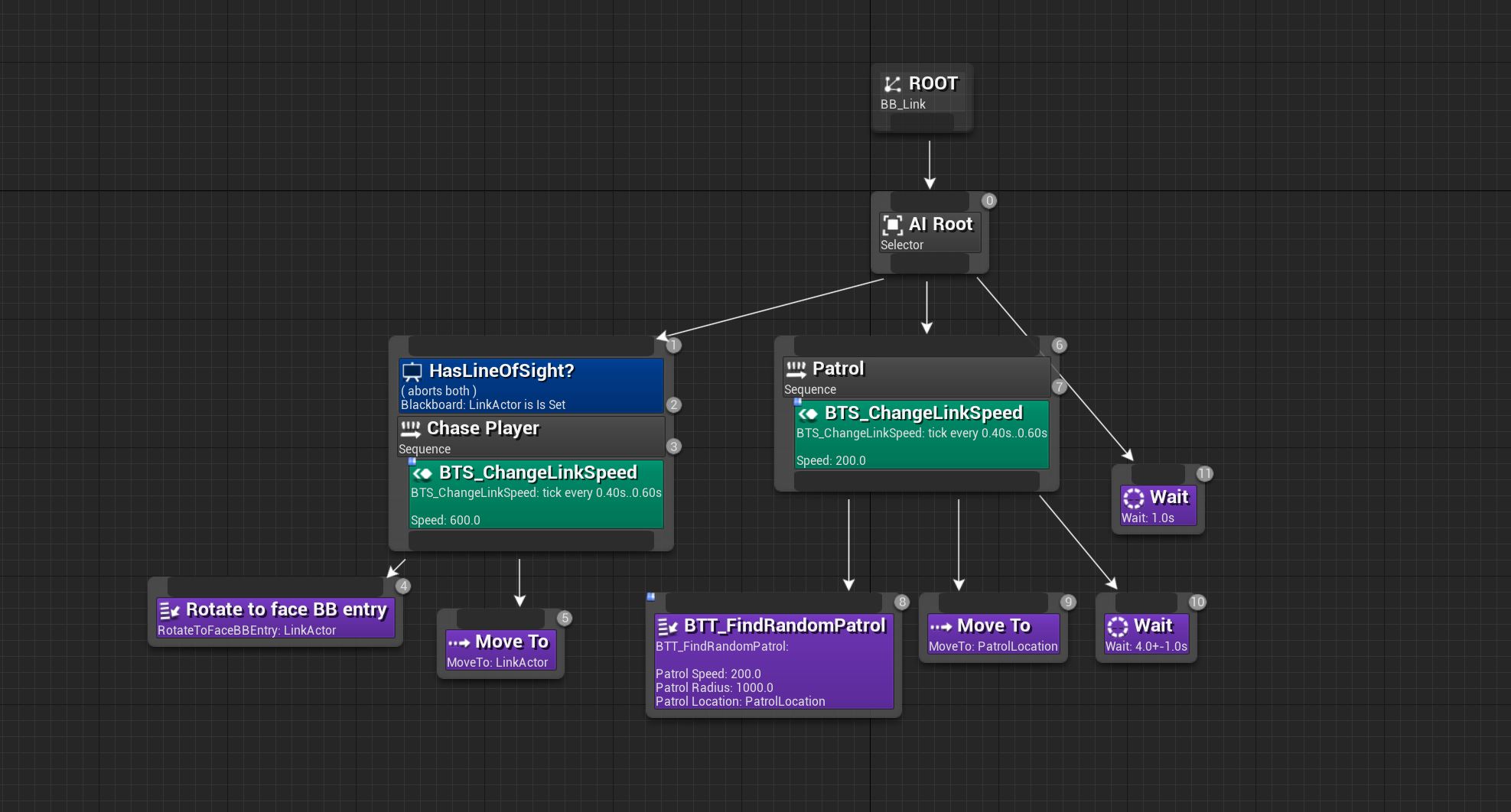Click the Chase Player sequence icon
Screen dimensions: 1511x812
click(x=411, y=429)
